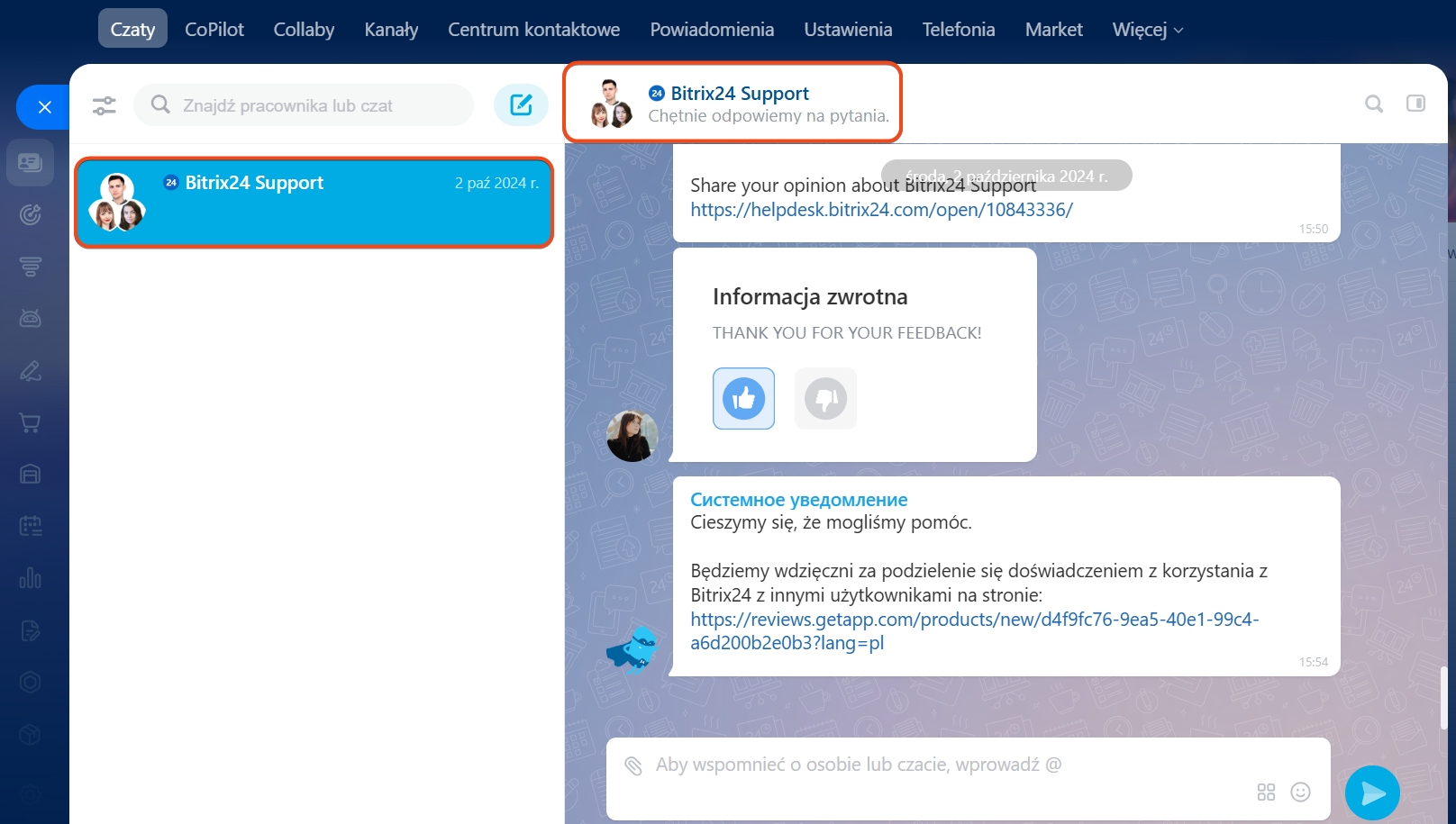1456x824 pixels.
Task: Switch to the Kanały tab
Action: pyautogui.click(x=391, y=29)
